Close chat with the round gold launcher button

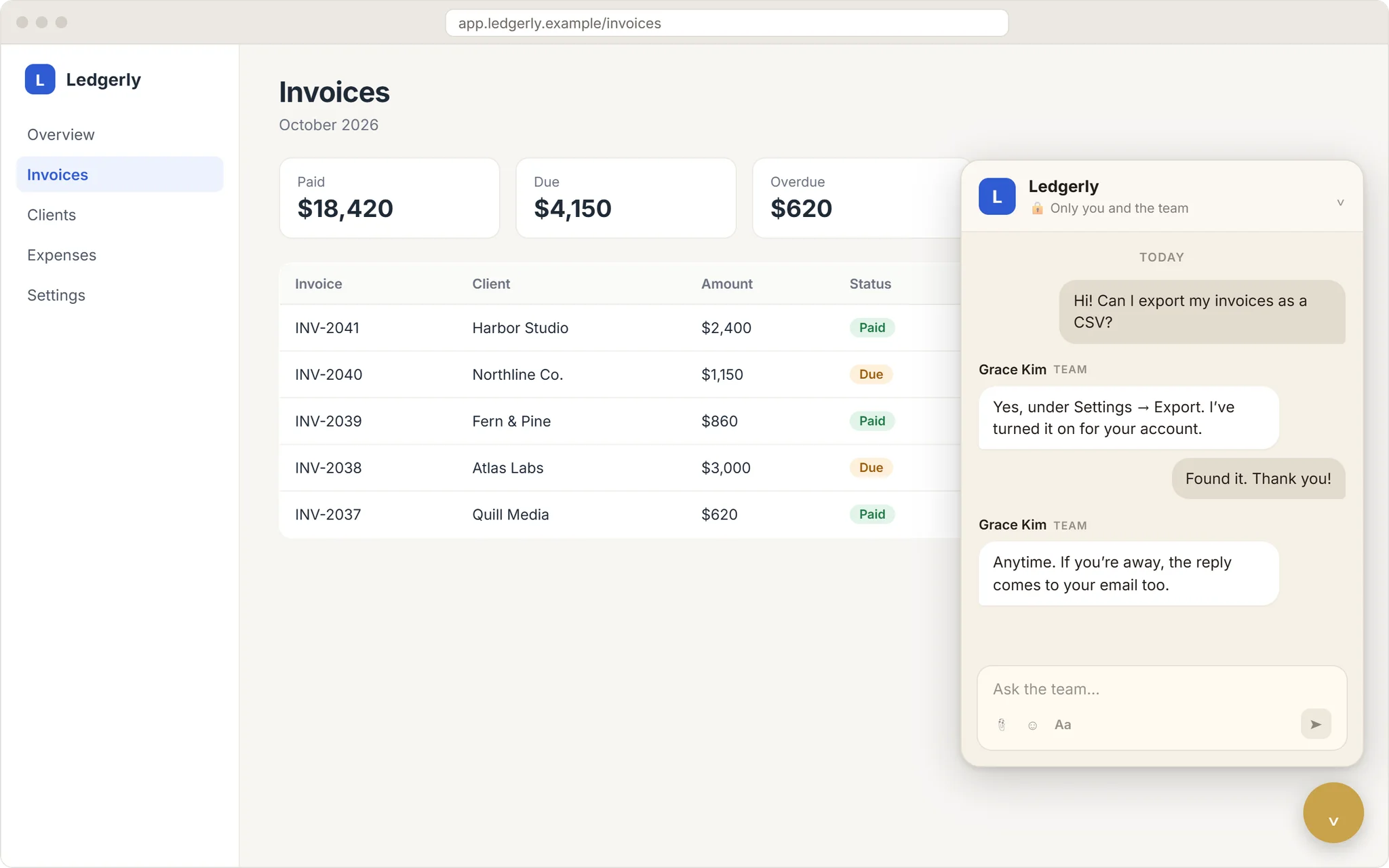point(1333,812)
